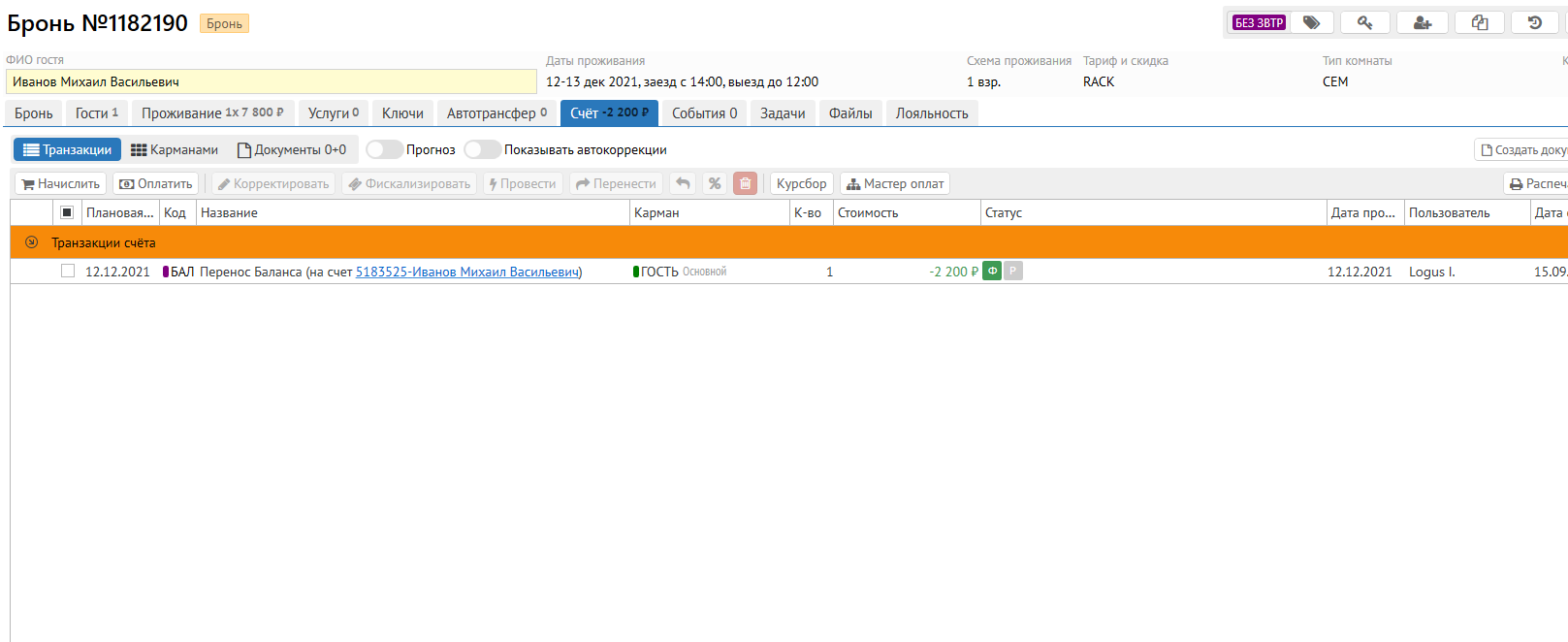Viewport: 1568px width, 642px height.
Task: Toggle the Прогноз switch
Action: click(384, 149)
